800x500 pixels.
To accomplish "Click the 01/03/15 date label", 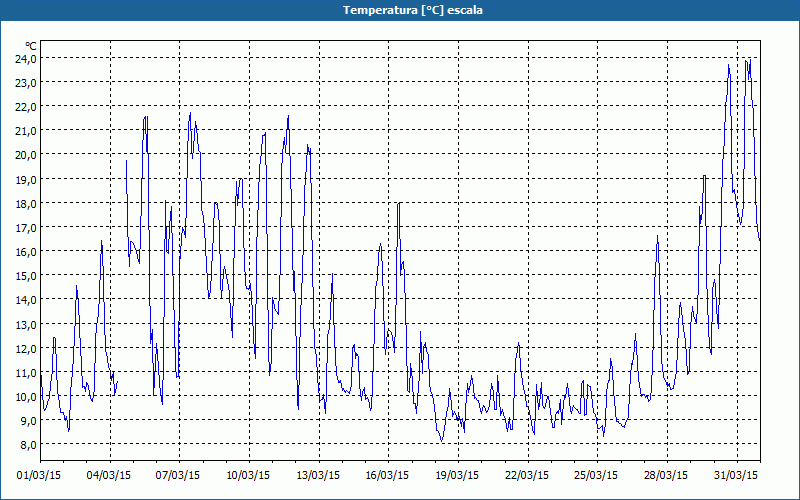I will 39,476.
